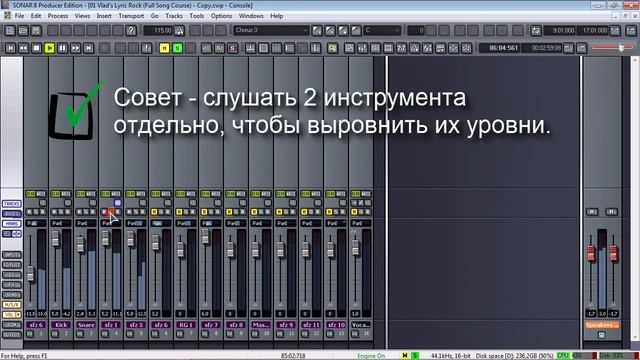
Task: Click the exclamation mark Reset icon
Action: pyautogui.click(x=147, y=48)
